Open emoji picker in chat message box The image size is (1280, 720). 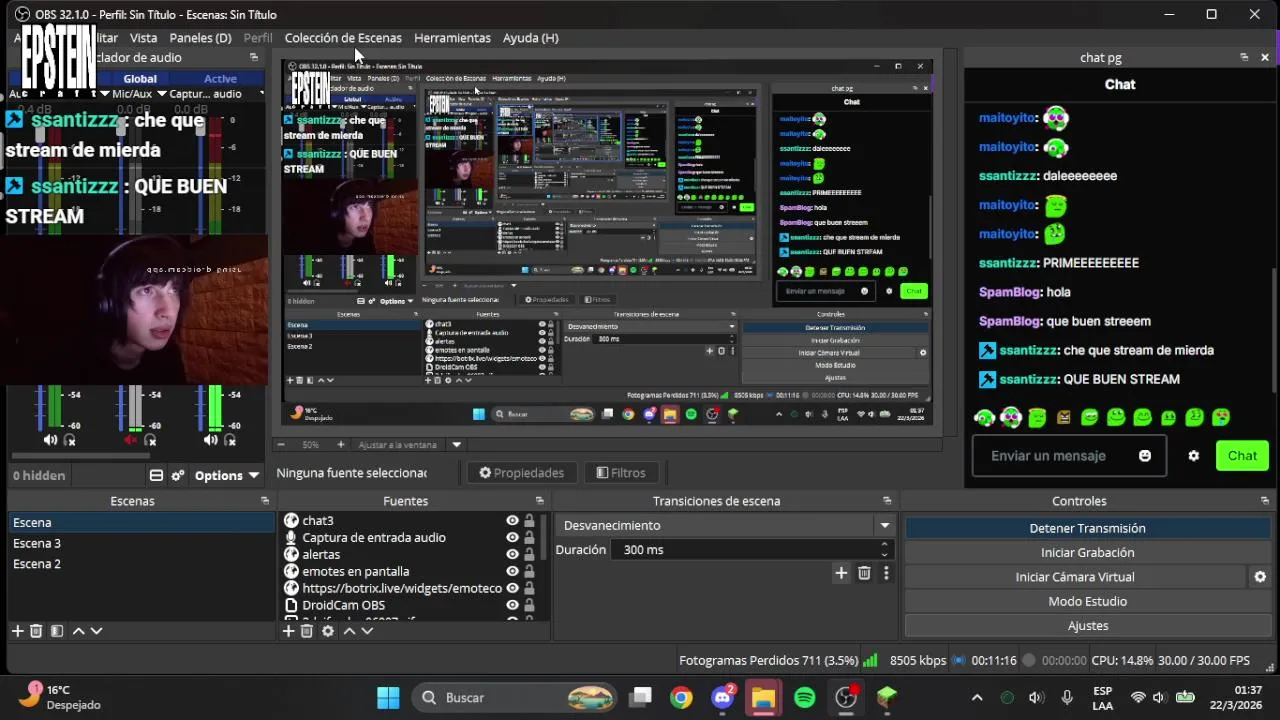[1145, 456]
